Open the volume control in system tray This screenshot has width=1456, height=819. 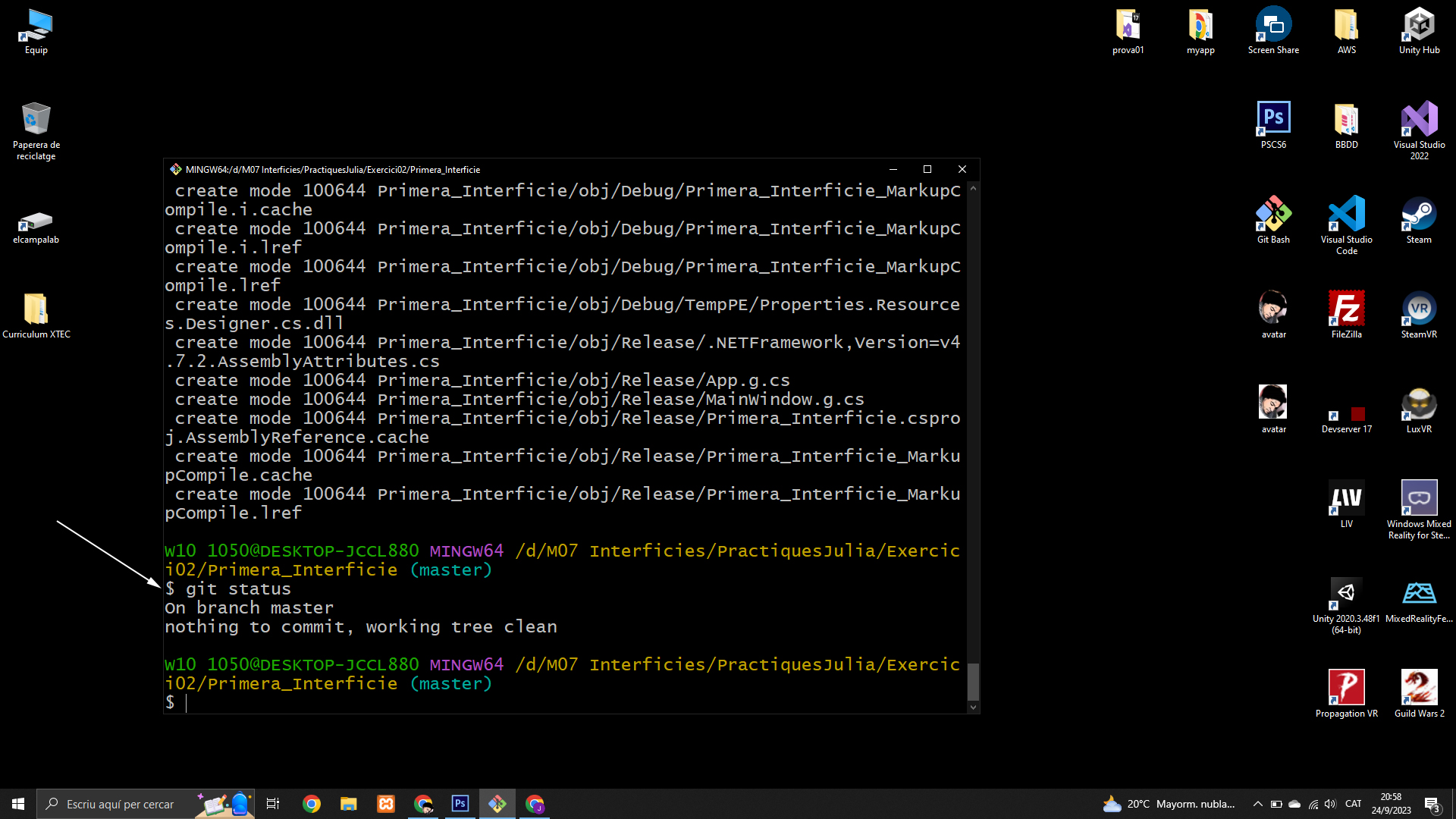click(x=1330, y=804)
